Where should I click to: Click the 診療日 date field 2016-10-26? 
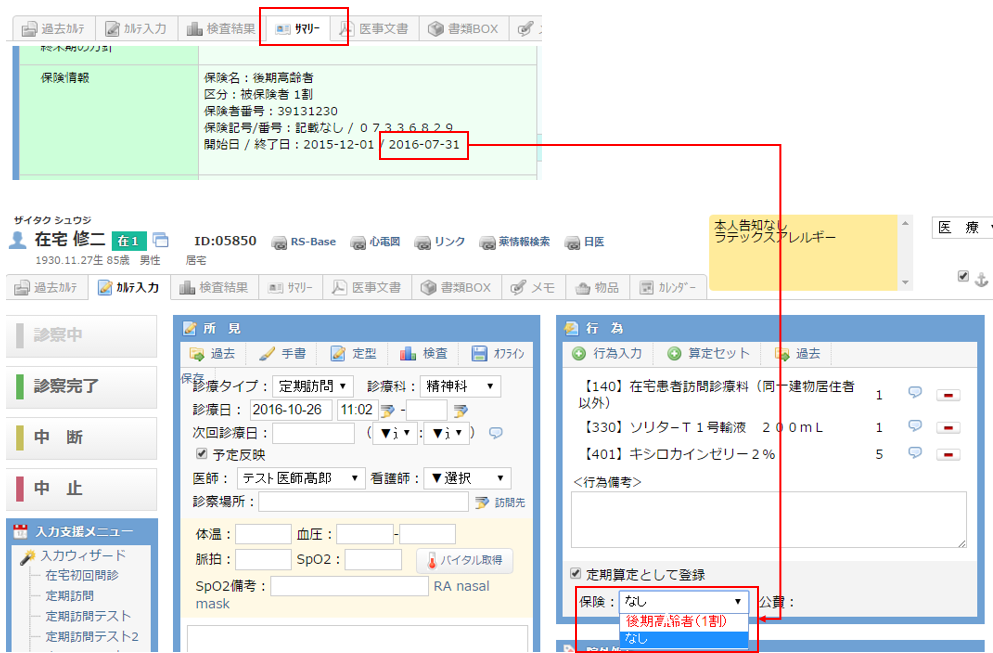coord(291,410)
